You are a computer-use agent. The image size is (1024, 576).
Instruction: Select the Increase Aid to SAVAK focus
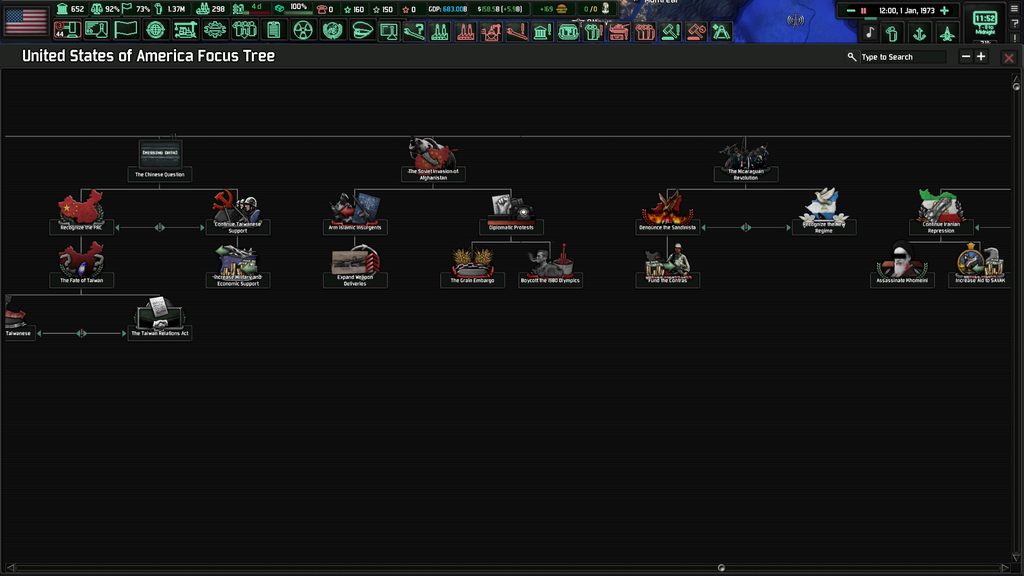click(980, 265)
